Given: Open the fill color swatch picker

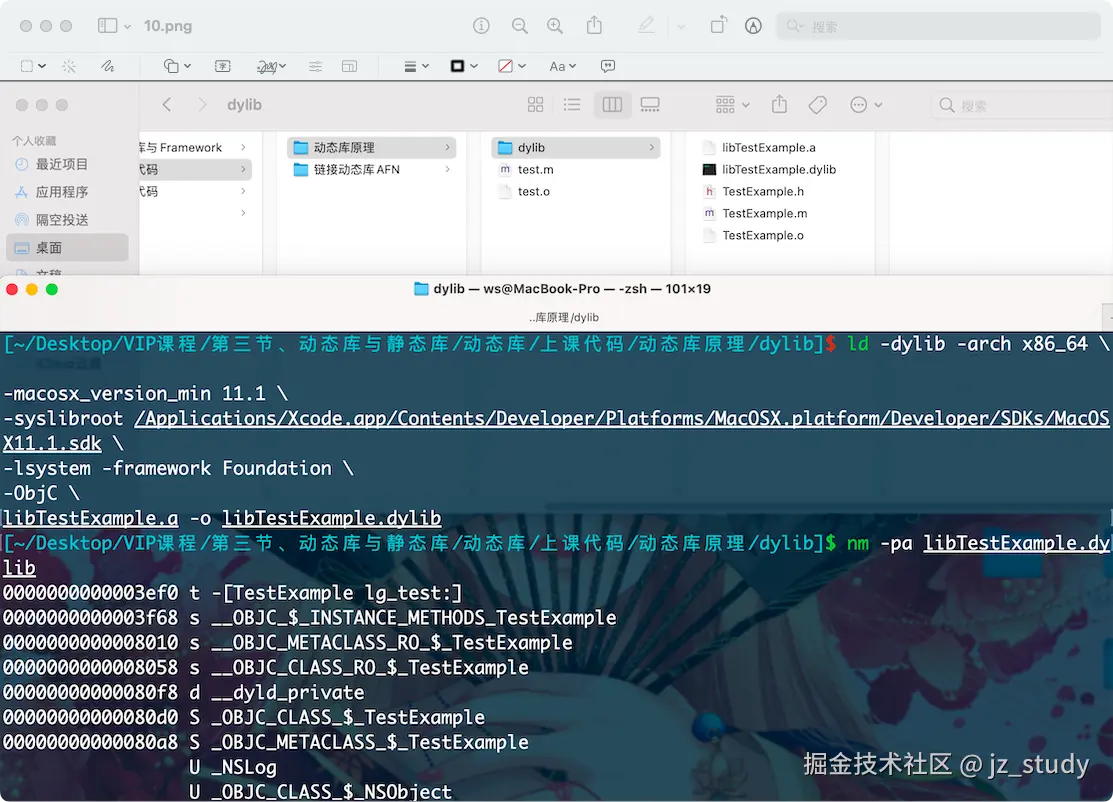Looking at the screenshot, I should pos(512,66).
